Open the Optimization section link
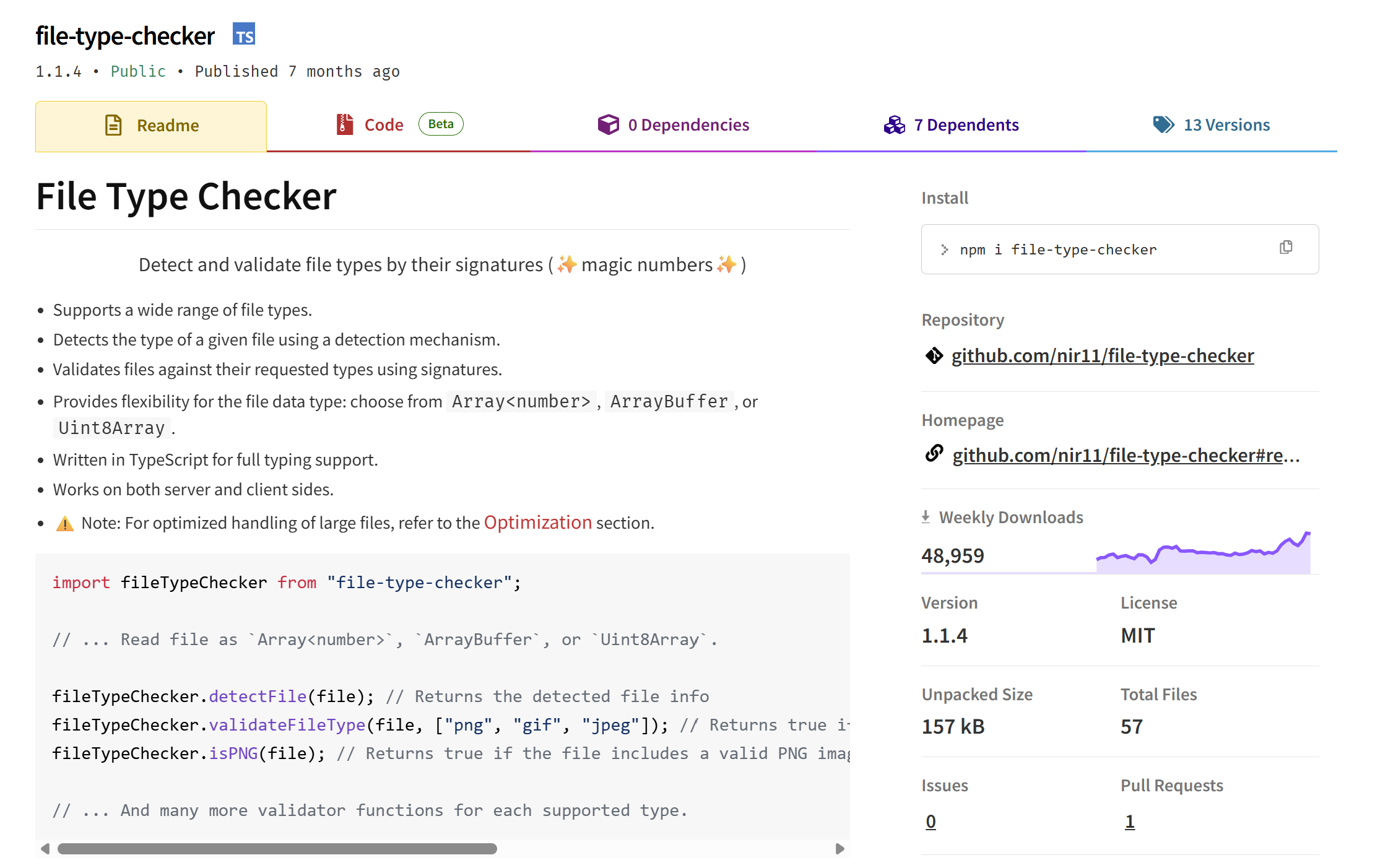Image resolution: width=1388 pixels, height=868 pixels. tap(537, 523)
